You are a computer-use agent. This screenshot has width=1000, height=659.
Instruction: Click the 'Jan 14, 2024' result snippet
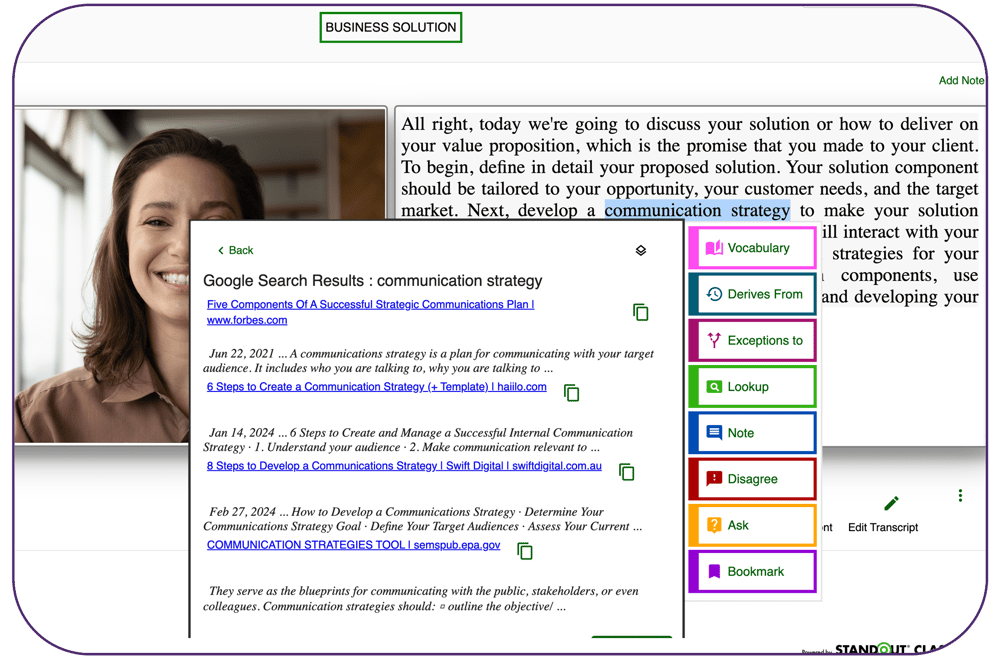pos(418,440)
